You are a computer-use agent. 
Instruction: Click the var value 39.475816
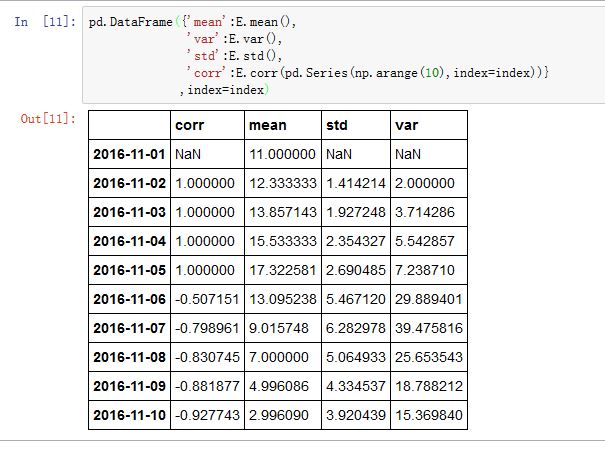[429, 328]
